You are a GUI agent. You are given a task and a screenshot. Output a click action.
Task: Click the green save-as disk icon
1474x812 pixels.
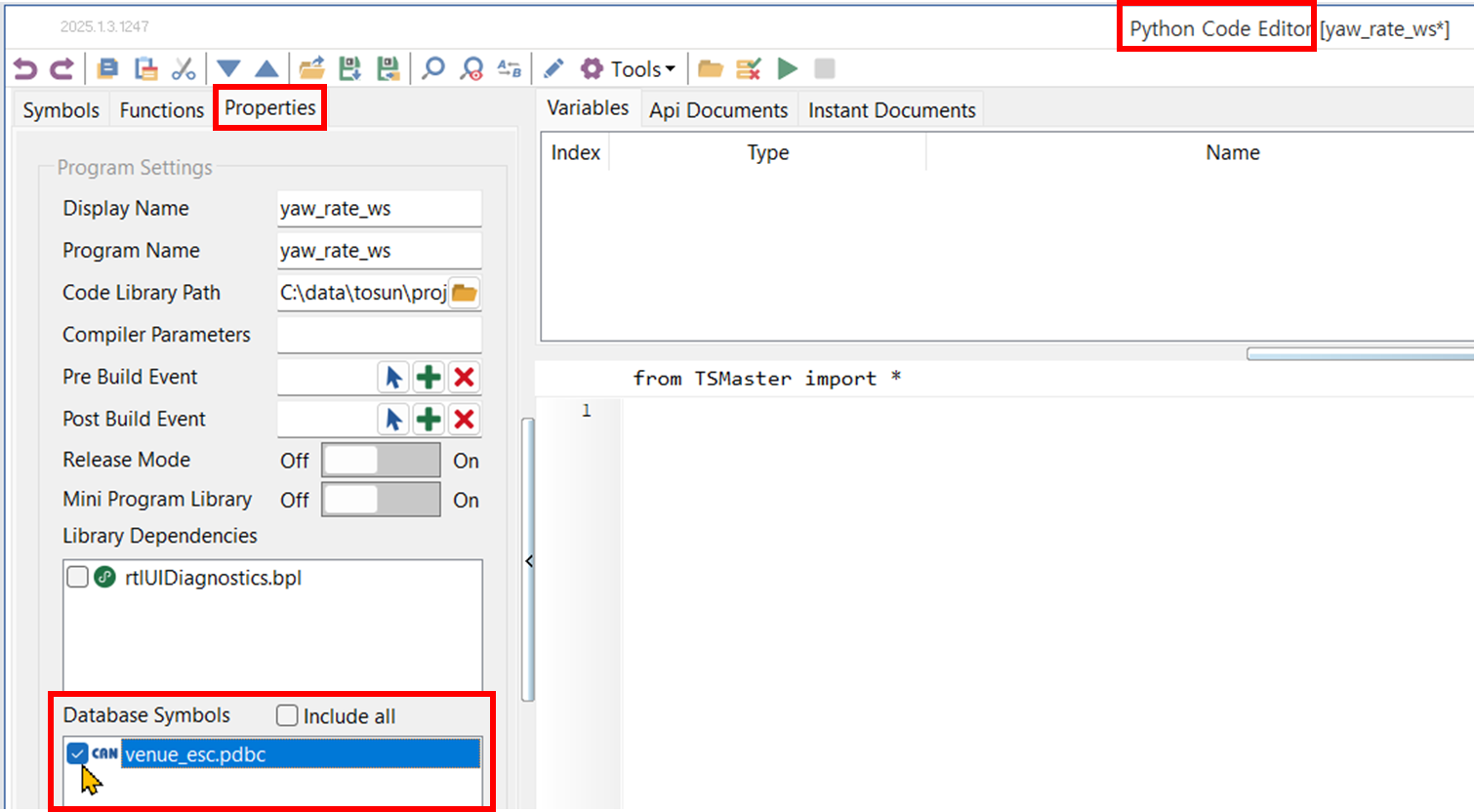(x=389, y=69)
